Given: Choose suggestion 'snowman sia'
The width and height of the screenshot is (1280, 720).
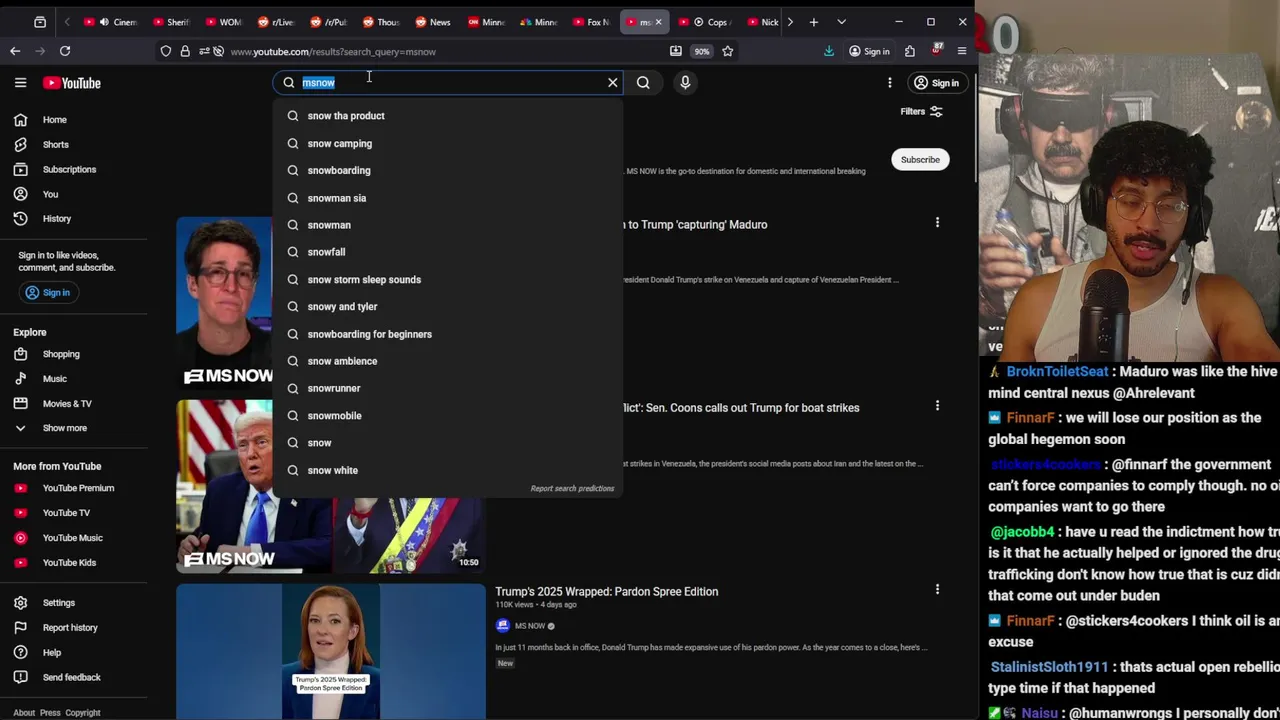Looking at the screenshot, I should pos(448,198).
